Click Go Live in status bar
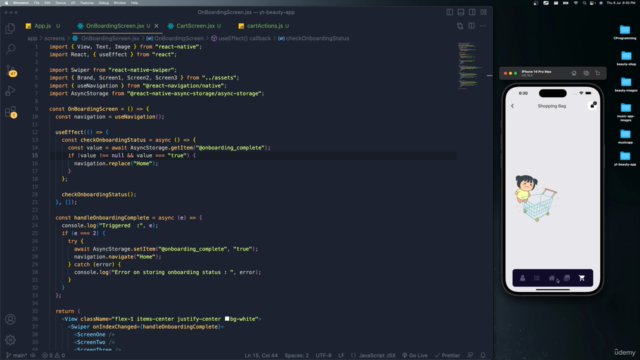The image size is (640, 360). pos(415,356)
